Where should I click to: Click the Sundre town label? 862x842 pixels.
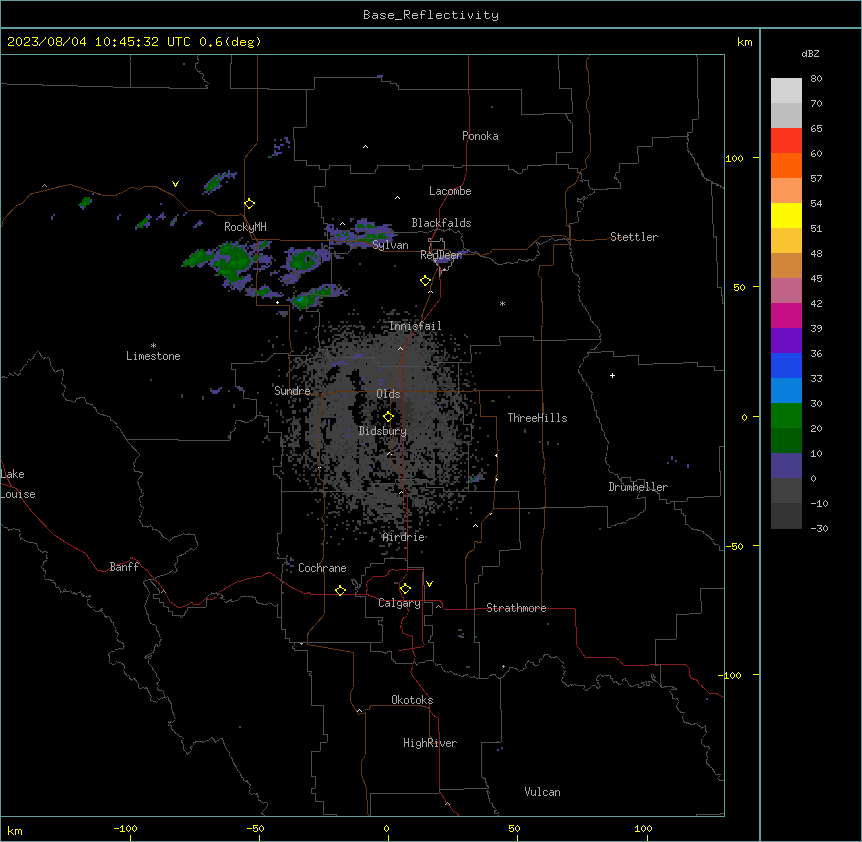(292, 391)
